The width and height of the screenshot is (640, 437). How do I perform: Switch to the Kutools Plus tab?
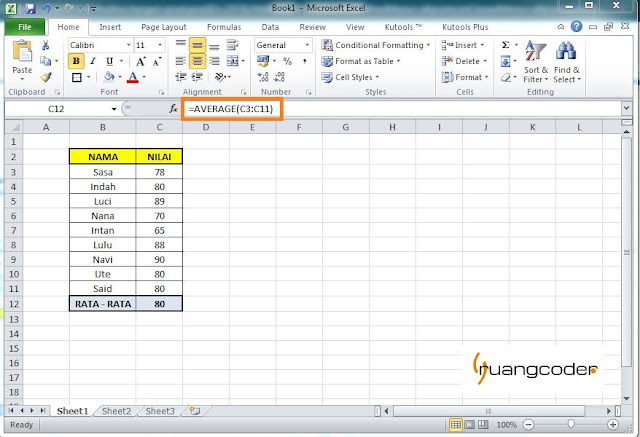[465, 27]
